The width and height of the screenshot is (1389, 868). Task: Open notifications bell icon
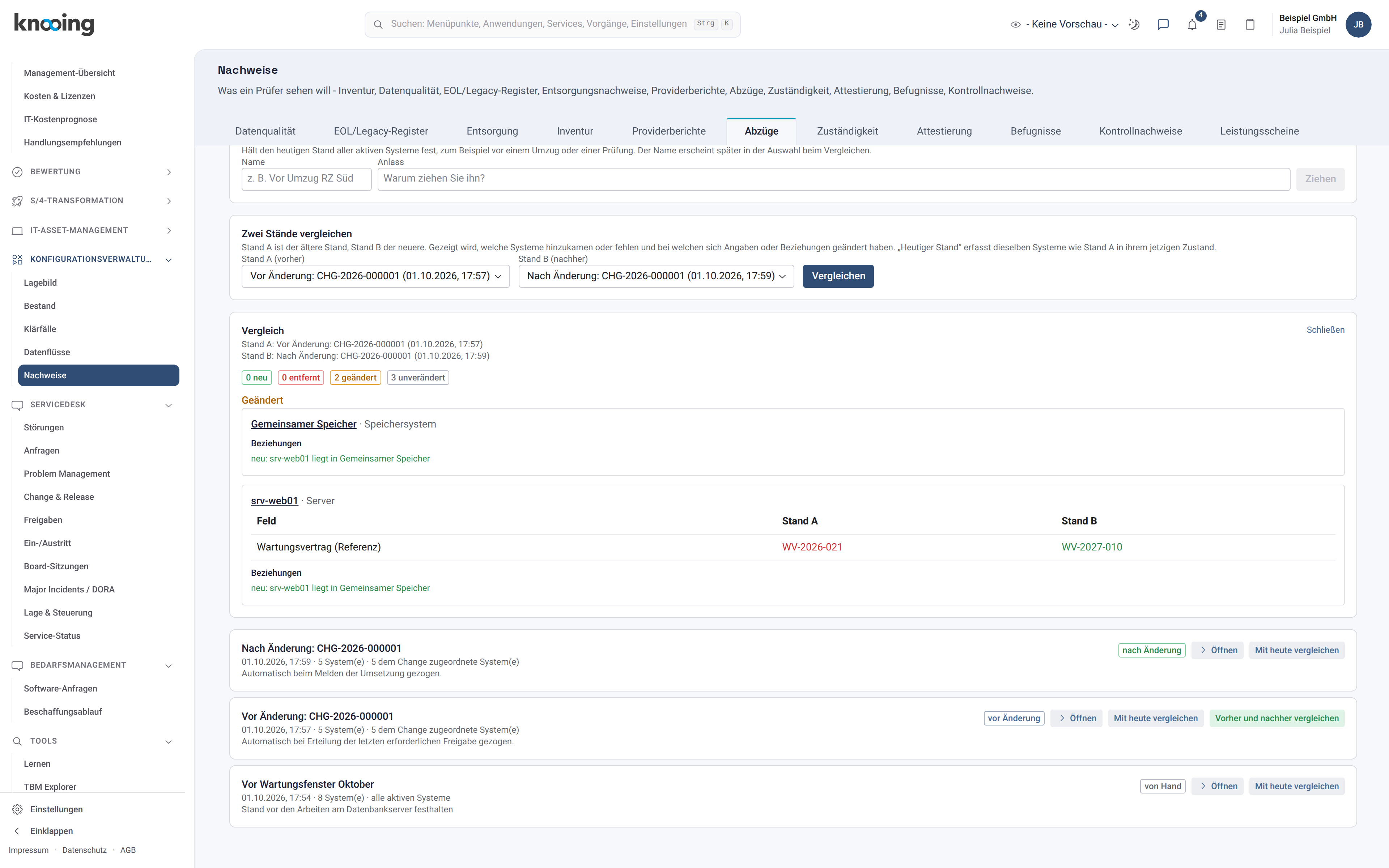(x=1192, y=24)
